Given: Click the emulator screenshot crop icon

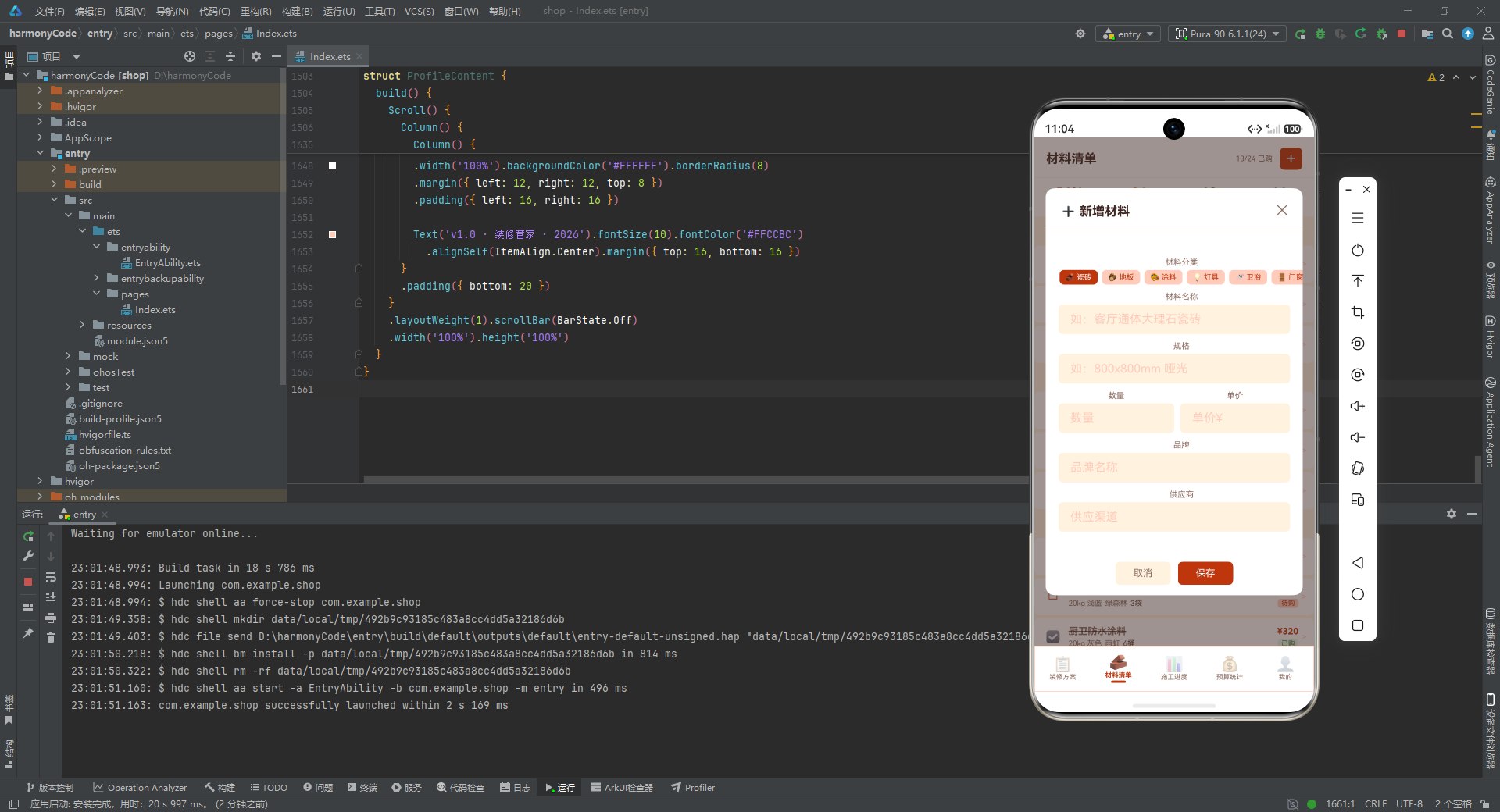Looking at the screenshot, I should coord(1358,312).
